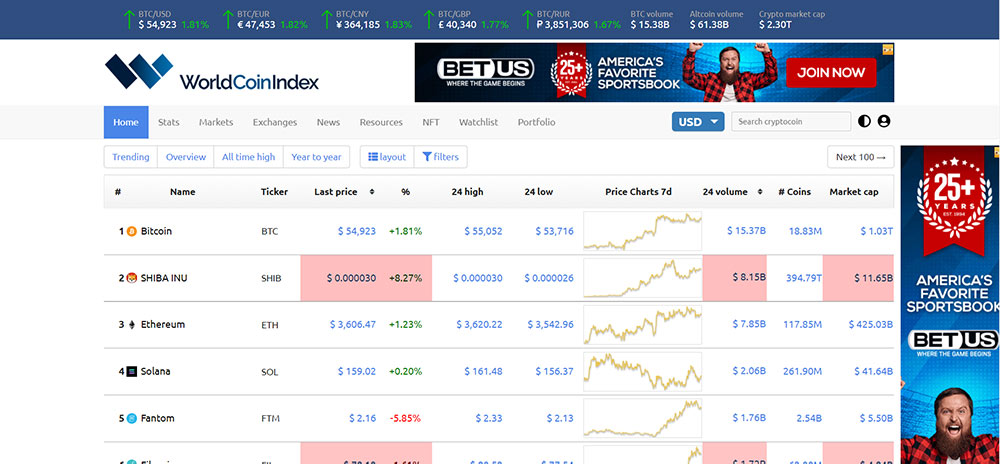Click the BTC/CNY green up arrow
1000x464 pixels.
pyautogui.click(x=327, y=19)
